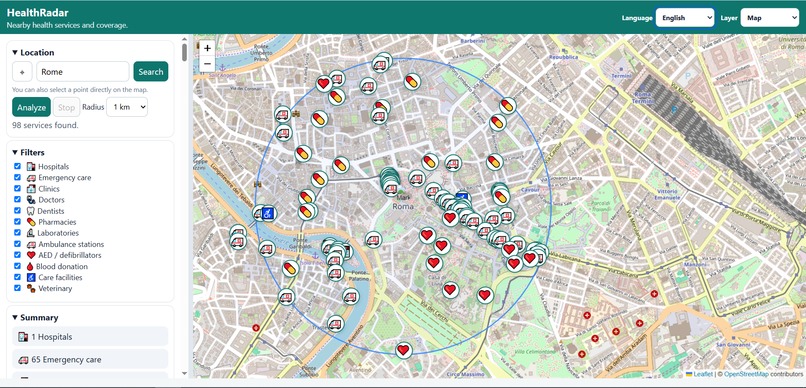
Task: Collapse the Location section
Action: [33, 52]
